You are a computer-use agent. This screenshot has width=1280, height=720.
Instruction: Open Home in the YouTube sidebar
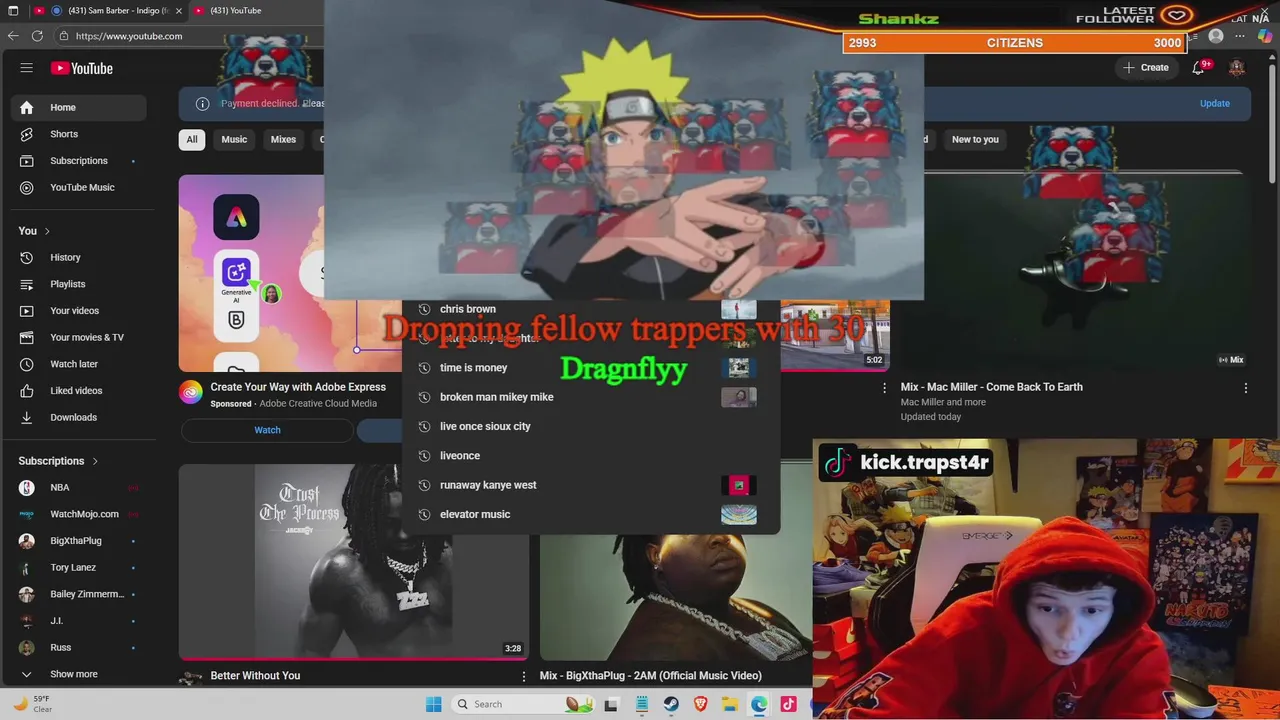point(79,107)
